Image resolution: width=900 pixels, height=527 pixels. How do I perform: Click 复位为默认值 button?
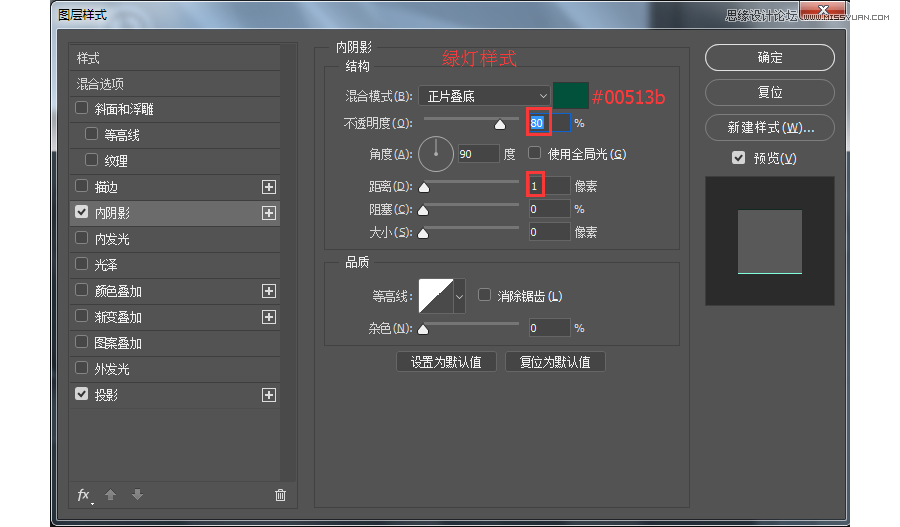click(x=555, y=362)
